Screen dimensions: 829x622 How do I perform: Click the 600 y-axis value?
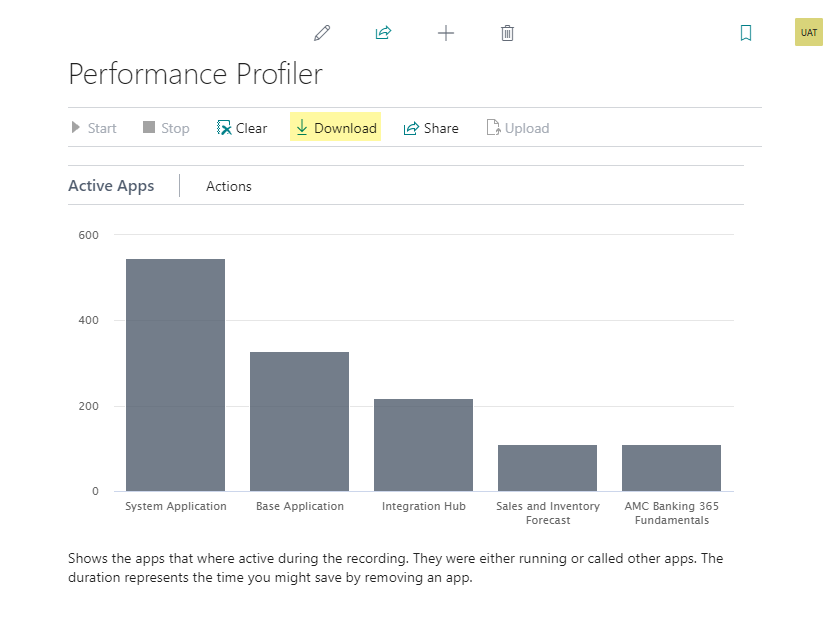pyautogui.click(x=88, y=235)
